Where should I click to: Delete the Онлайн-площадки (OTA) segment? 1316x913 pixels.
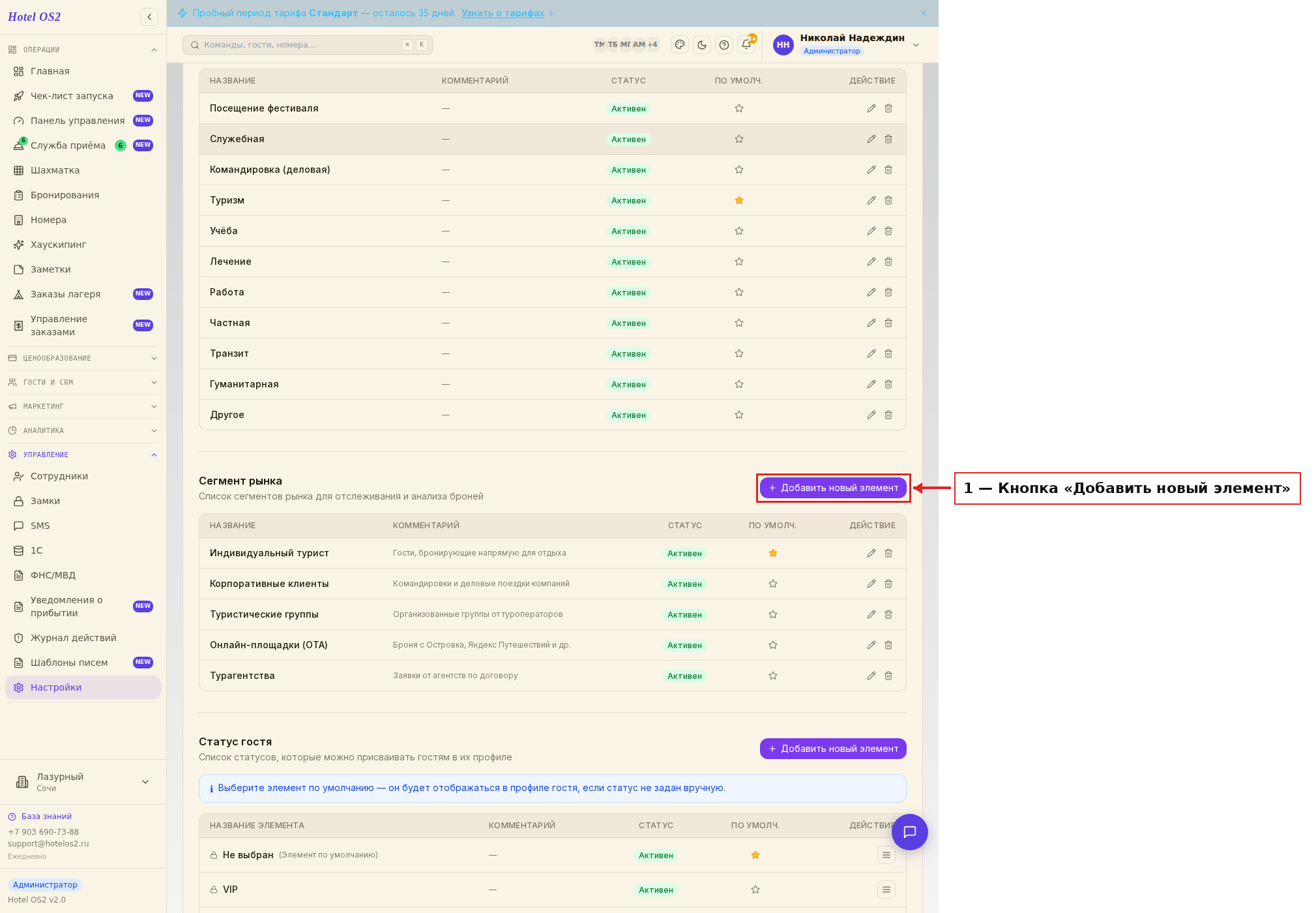point(888,645)
